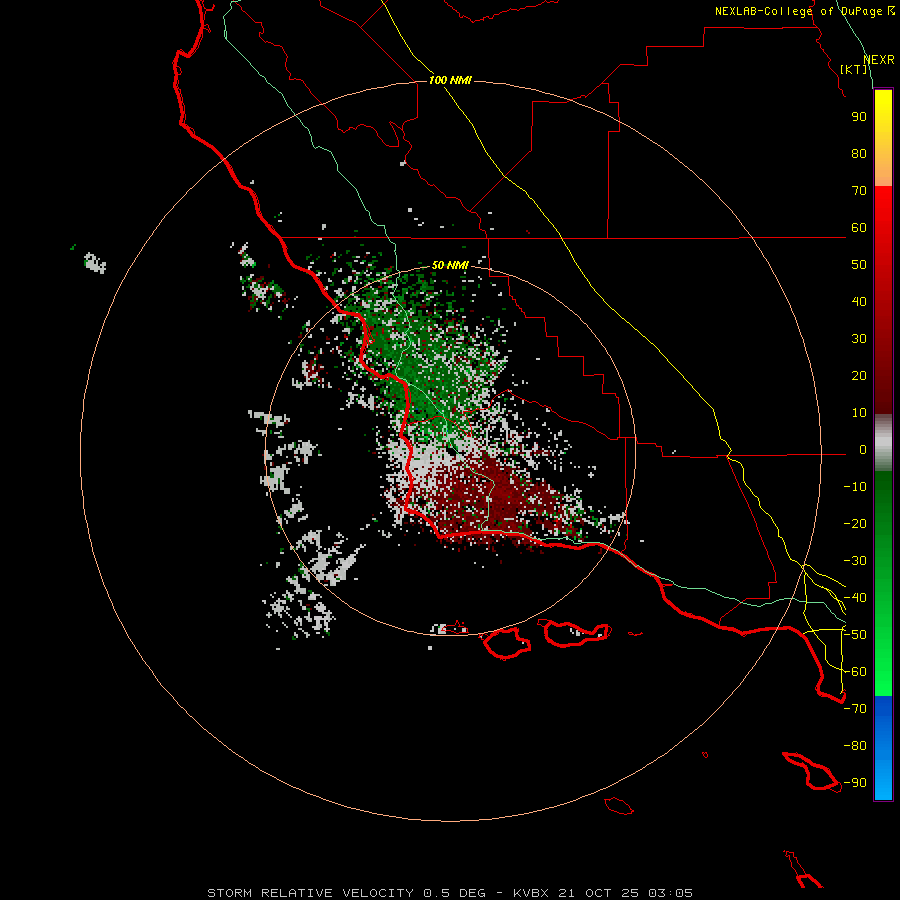Click the 80 value on velocity scale
Image resolution: width=900 pixels, height=900 pixels.
click(x=859, y=154)
